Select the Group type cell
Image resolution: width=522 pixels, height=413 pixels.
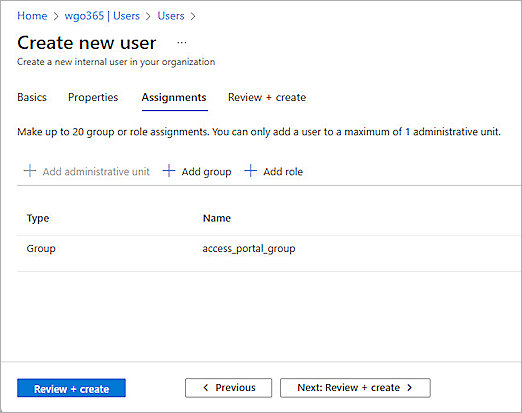tap(41, 249)
